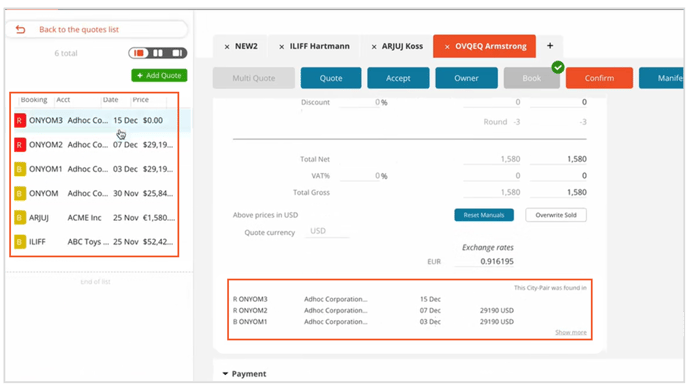The height and width of the screenshot is (390, 688).
Task: Sort list by Price column header
Action: pyautogui.click(x=141, y=100)
